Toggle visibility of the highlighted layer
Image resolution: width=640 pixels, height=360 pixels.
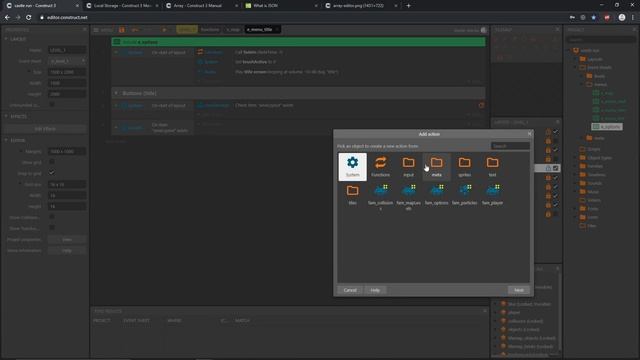click(x=556, y=168)
